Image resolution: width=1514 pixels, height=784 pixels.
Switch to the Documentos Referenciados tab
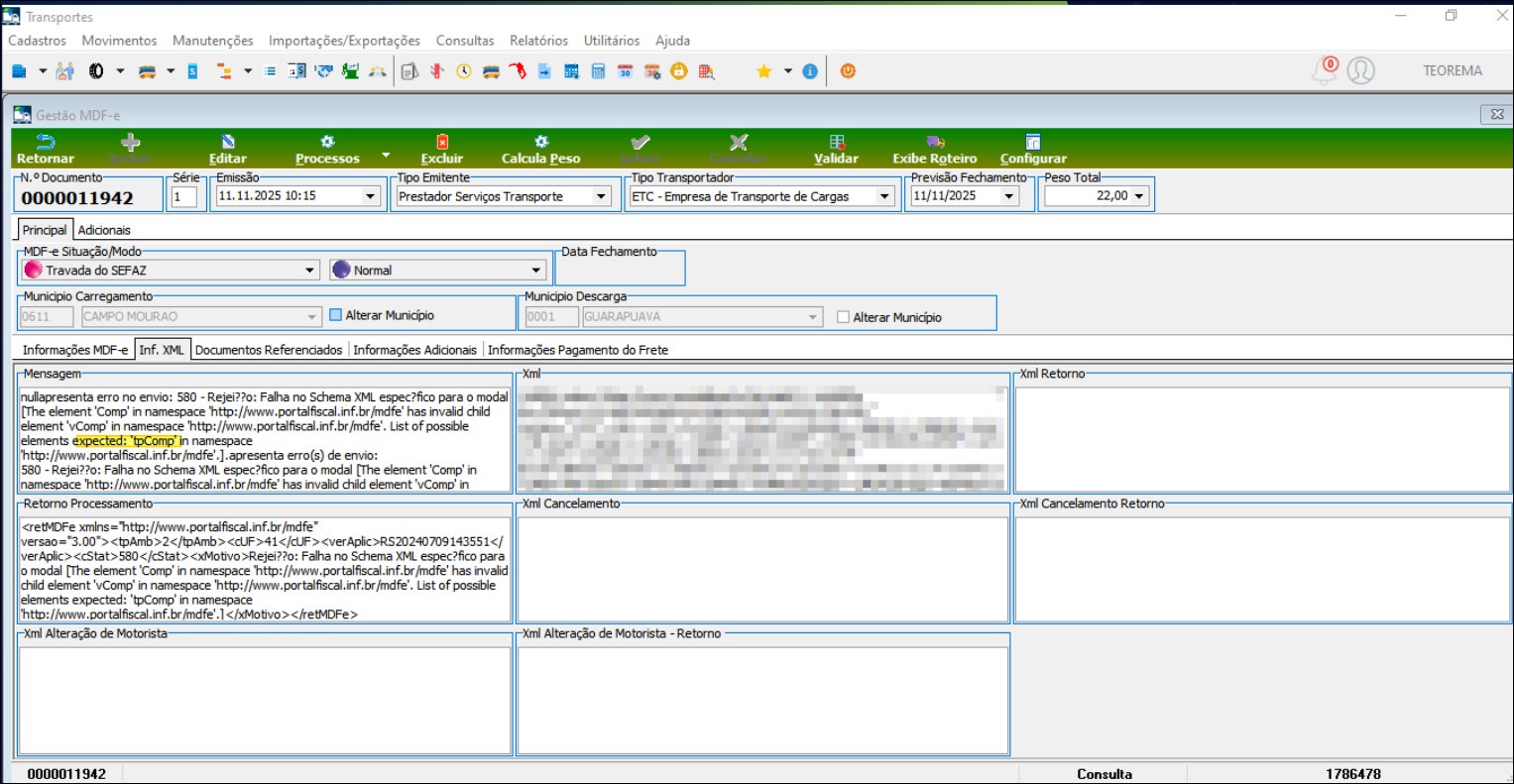pyautogui.click(x=269, y=350)
